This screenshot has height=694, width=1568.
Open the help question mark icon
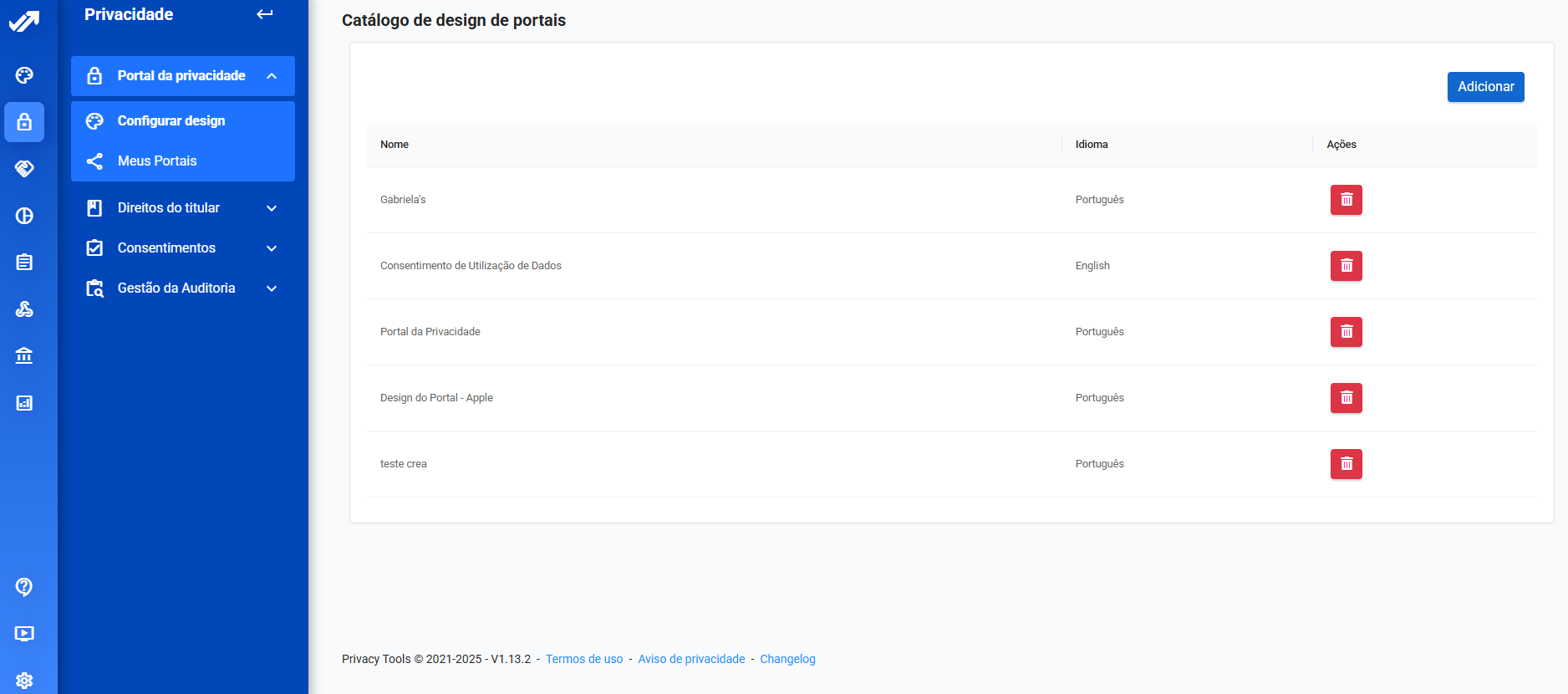point(24,587)
